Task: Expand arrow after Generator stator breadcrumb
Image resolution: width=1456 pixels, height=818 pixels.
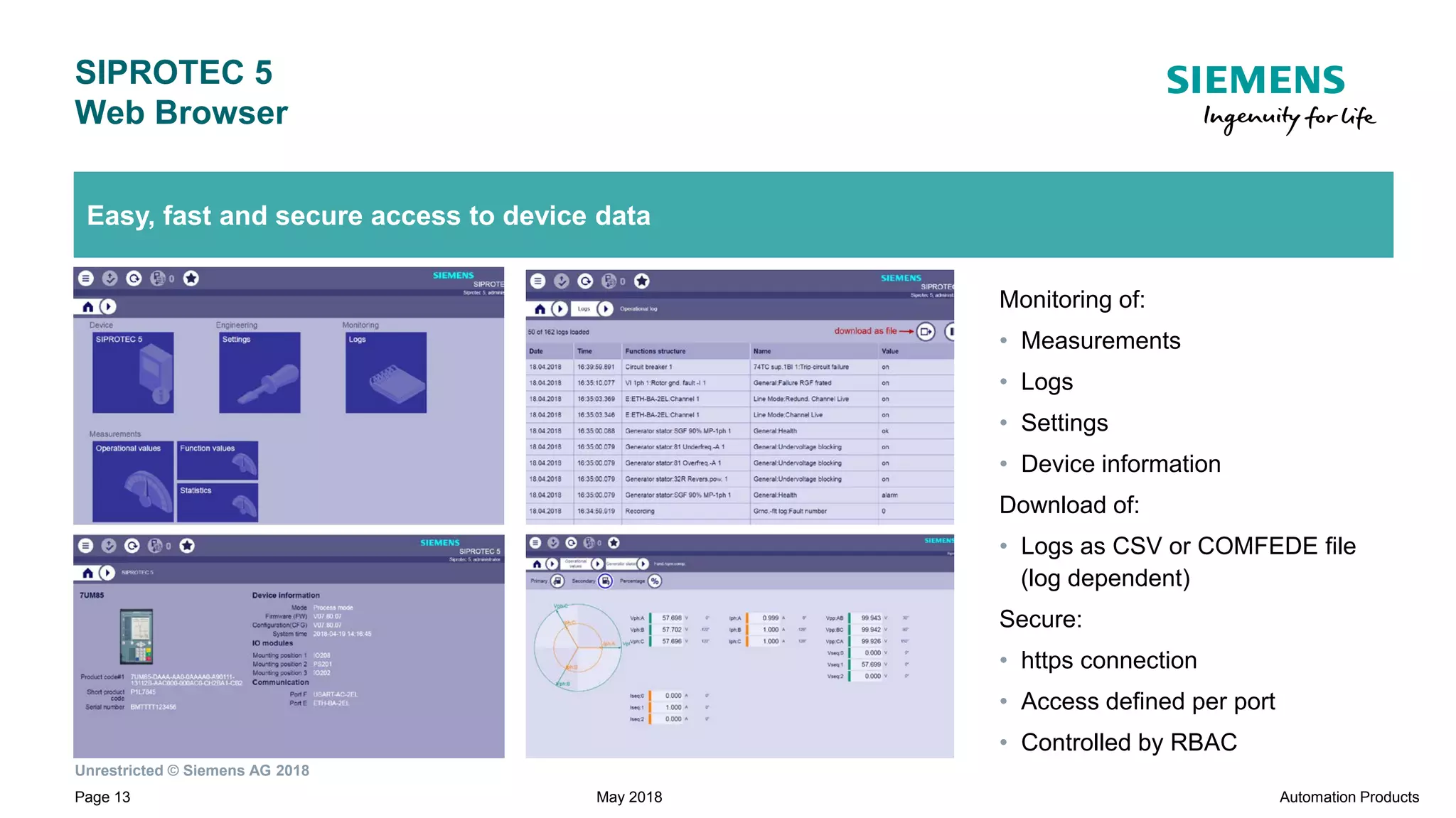Action: pos(643,564)
